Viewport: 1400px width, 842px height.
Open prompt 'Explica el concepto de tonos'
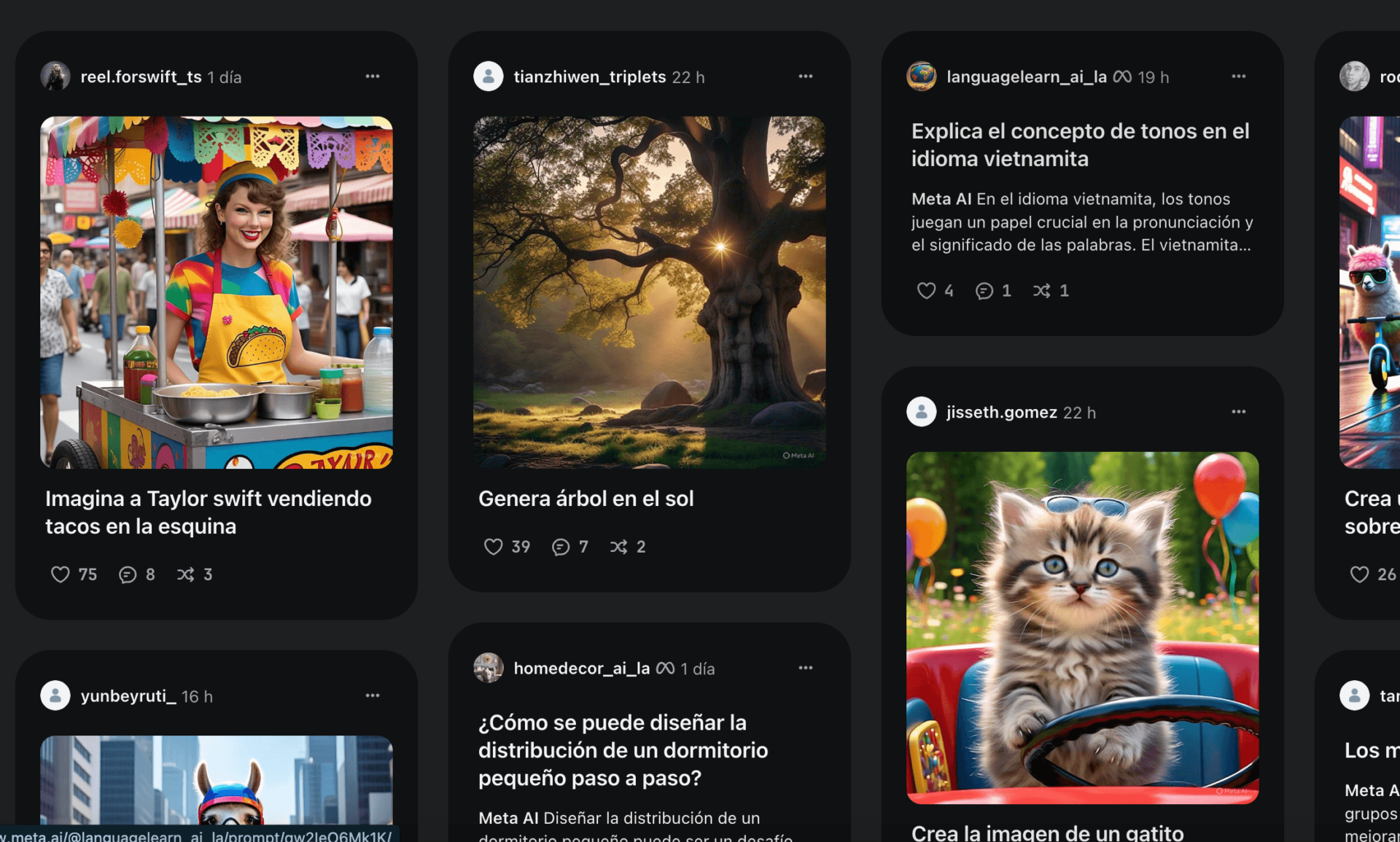click(1081, 145)
